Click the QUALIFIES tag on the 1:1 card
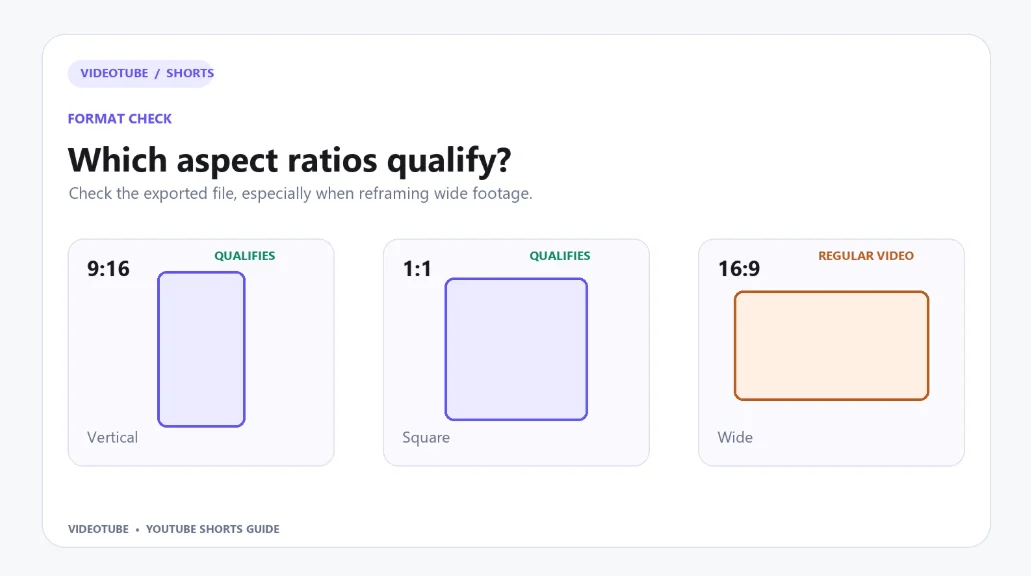1031x576 pixels. click(560, 256)
